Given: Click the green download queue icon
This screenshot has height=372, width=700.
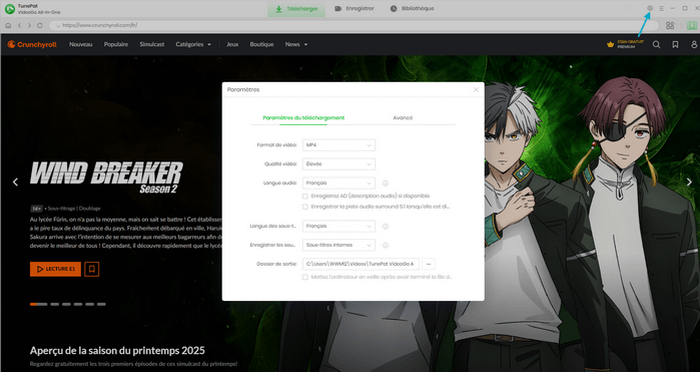Looking at the screenshot, I should [692, 25].
